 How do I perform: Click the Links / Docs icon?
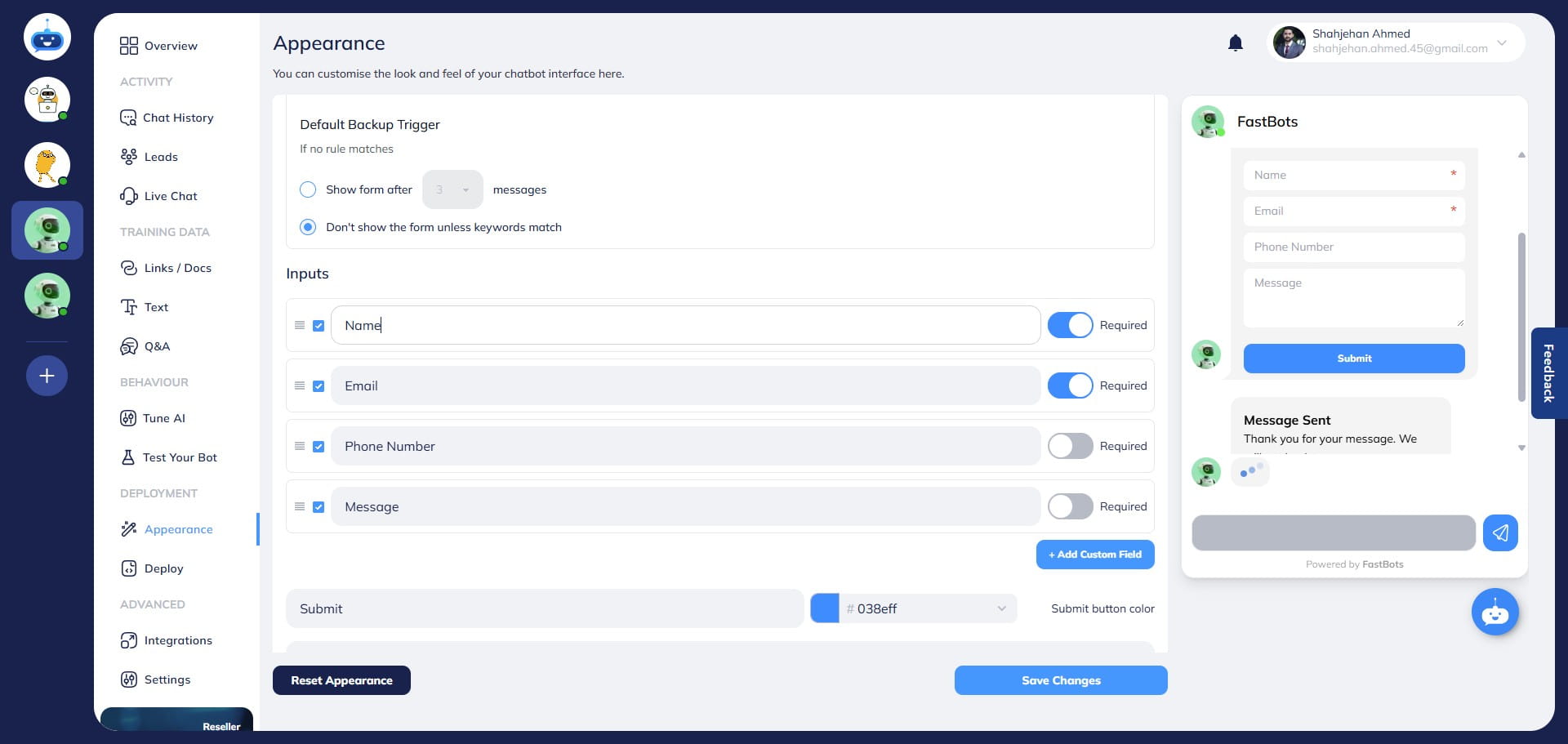(x=129, y=268)
